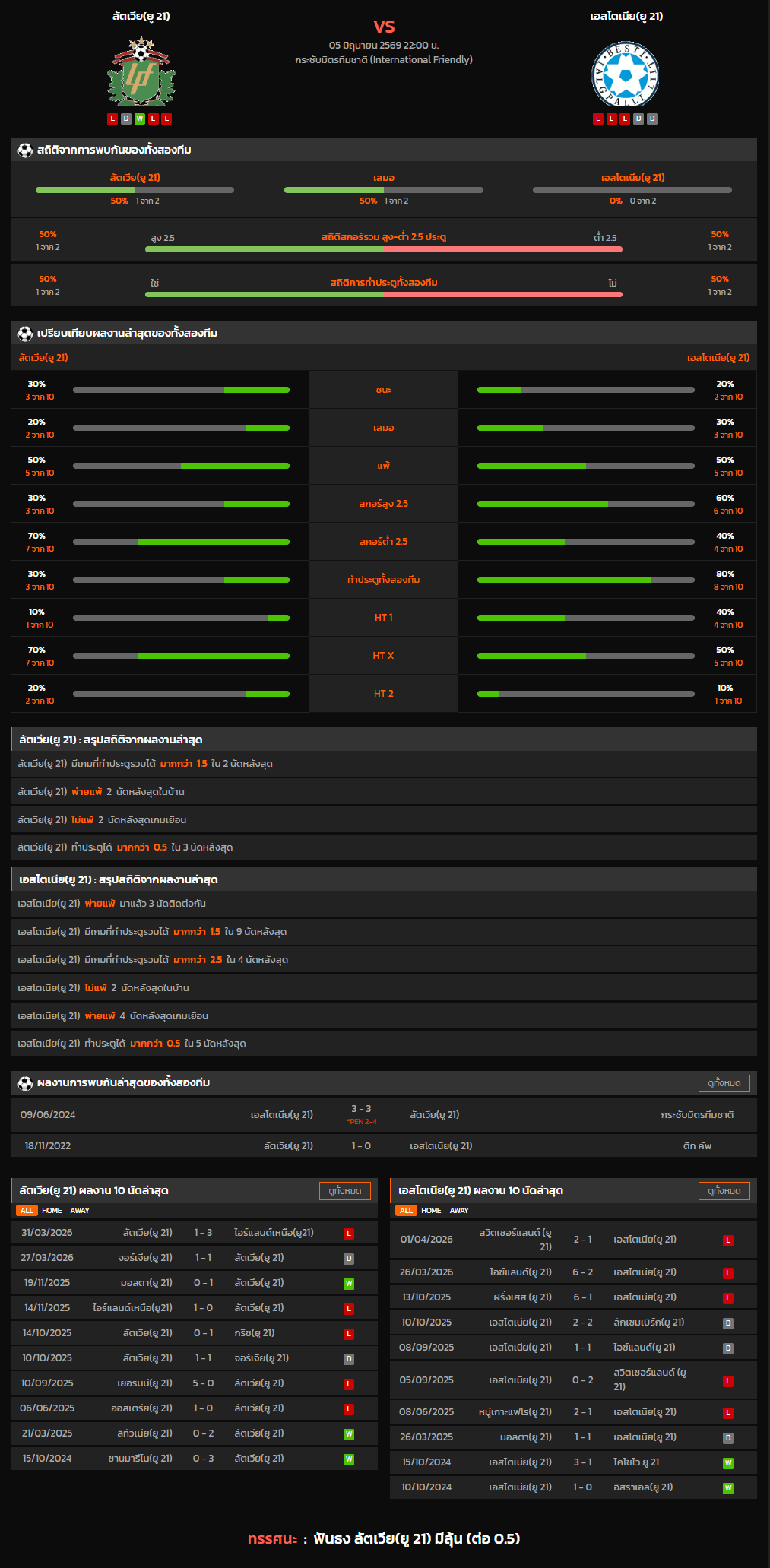Select ALL tab in Estonia U21 results
This screenshot has height=1568, width=770.
(x=406, y=1210)
